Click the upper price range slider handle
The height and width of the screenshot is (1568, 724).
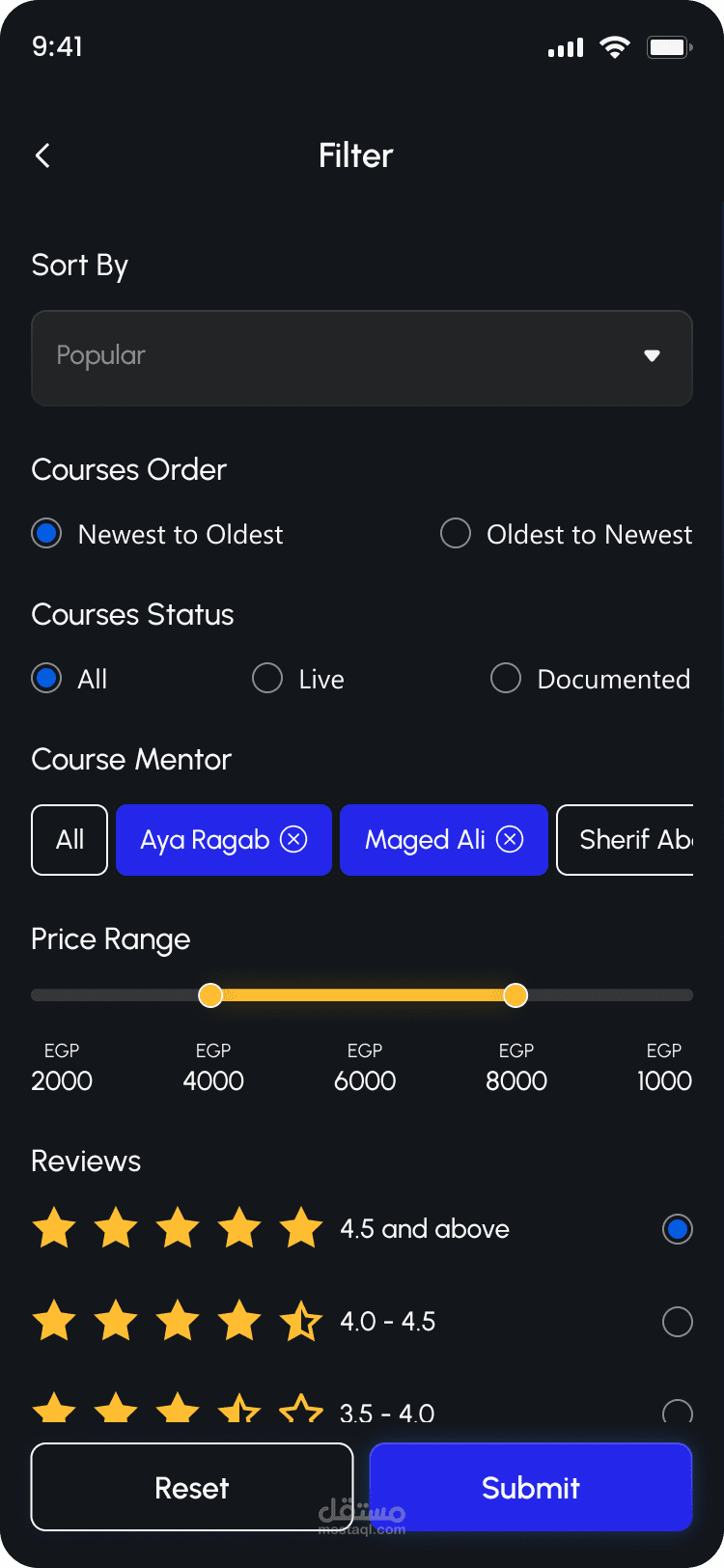click(515, 994)
